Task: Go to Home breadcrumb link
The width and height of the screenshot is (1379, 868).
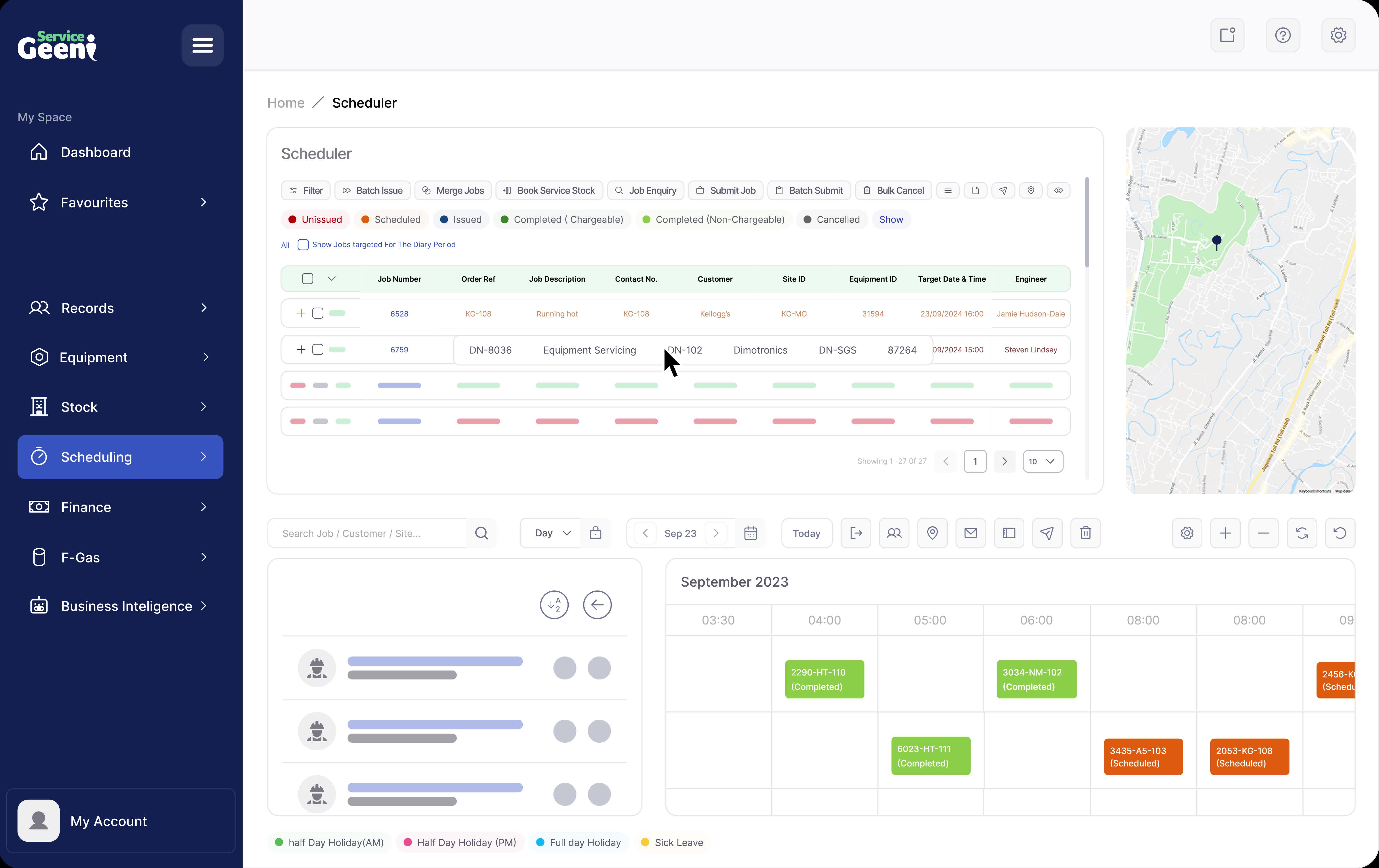Action: (286, 103)
